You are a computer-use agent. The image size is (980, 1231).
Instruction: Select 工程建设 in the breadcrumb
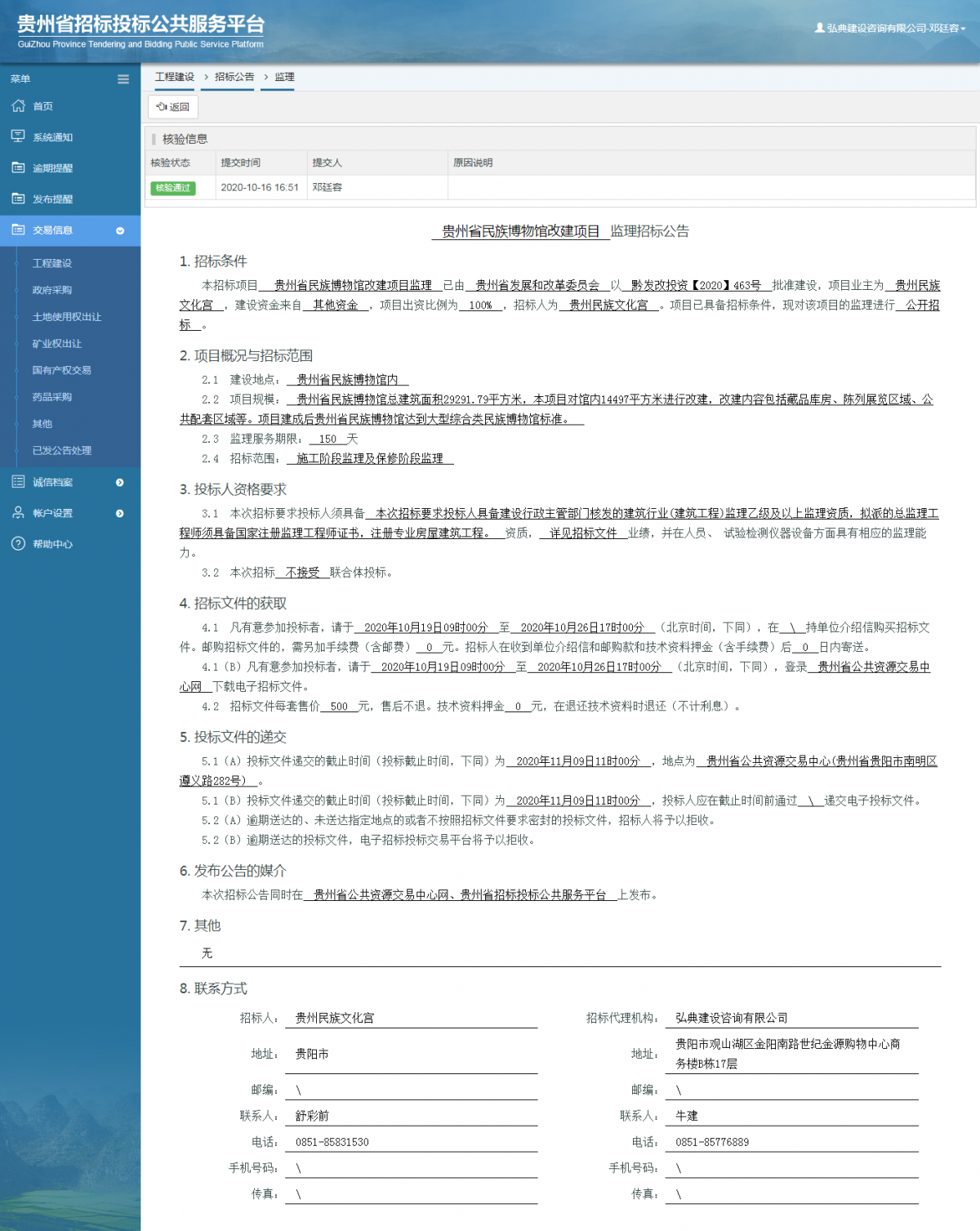(173, 76)
